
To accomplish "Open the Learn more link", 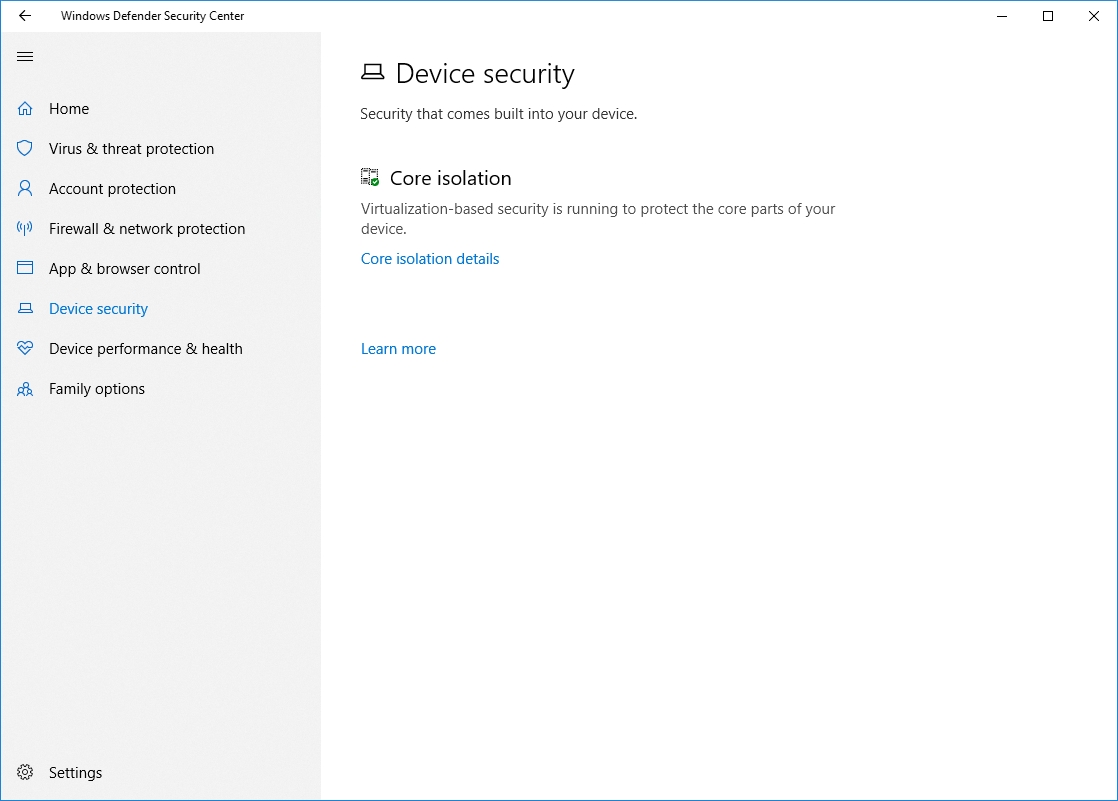I will 398,349.
